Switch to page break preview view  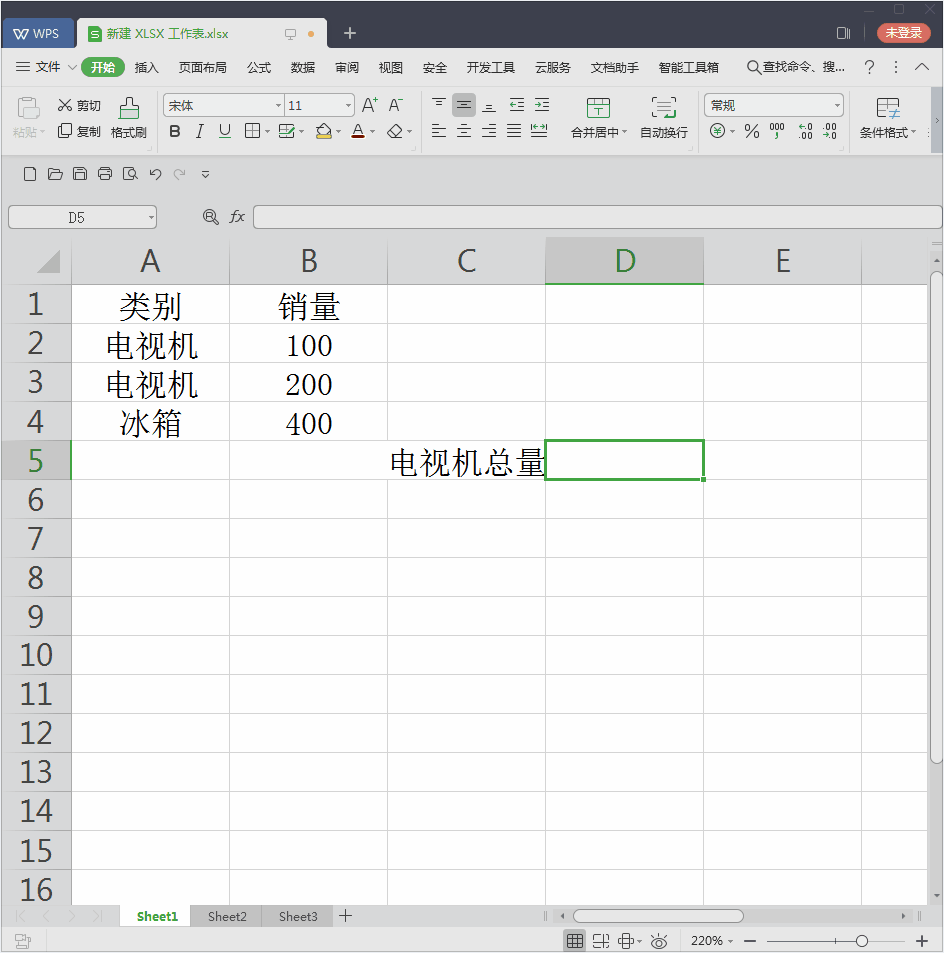pyautogui.click(x=601, y=941)
